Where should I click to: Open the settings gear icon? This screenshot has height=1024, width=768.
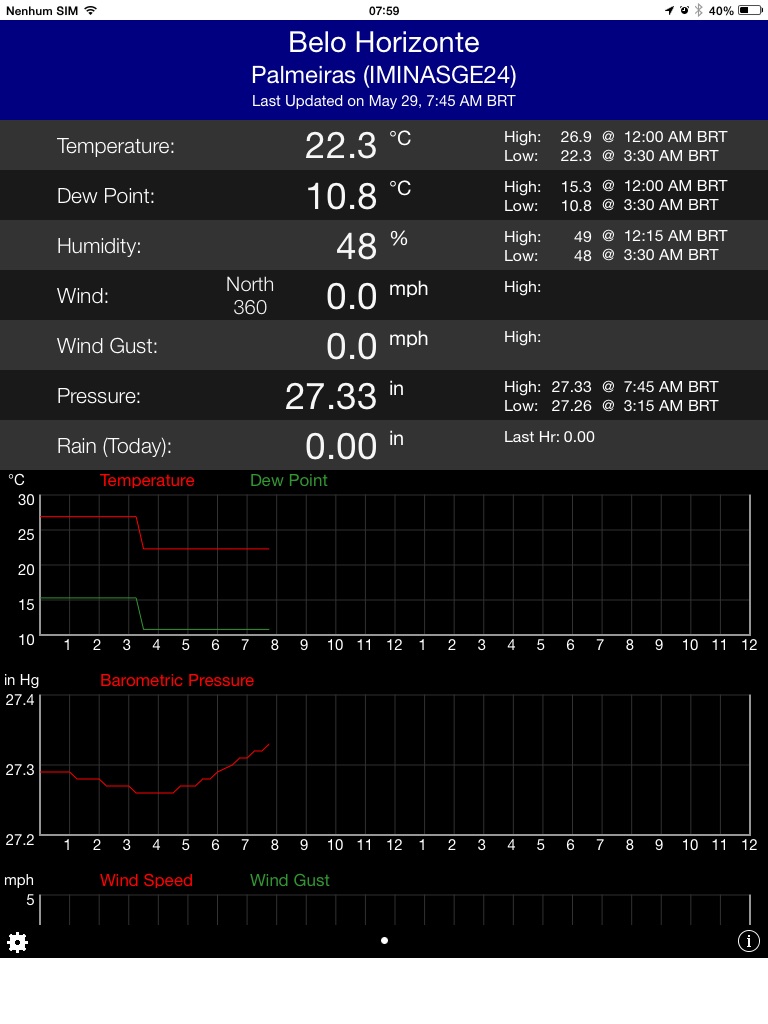(17, 942)
